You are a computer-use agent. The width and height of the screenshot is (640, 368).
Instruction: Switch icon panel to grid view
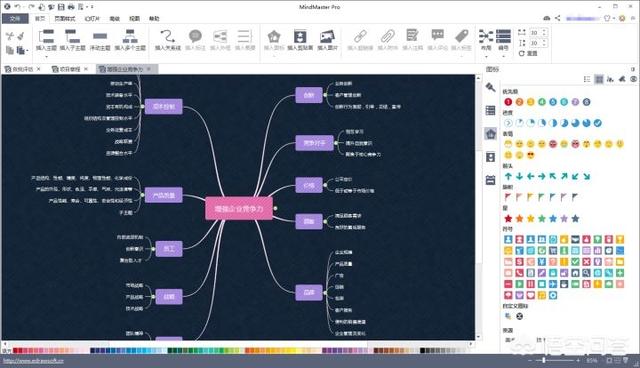(x=599, y=79)
